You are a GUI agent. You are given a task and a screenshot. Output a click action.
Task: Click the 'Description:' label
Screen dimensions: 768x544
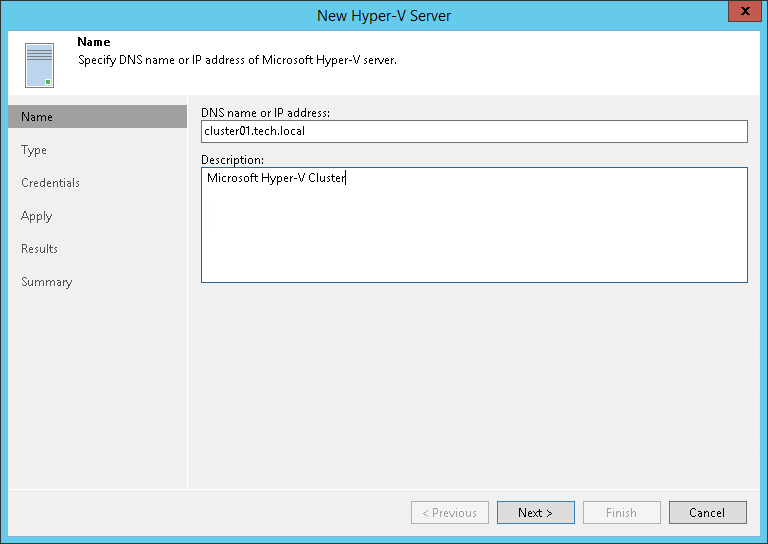(x=232, y=159)
